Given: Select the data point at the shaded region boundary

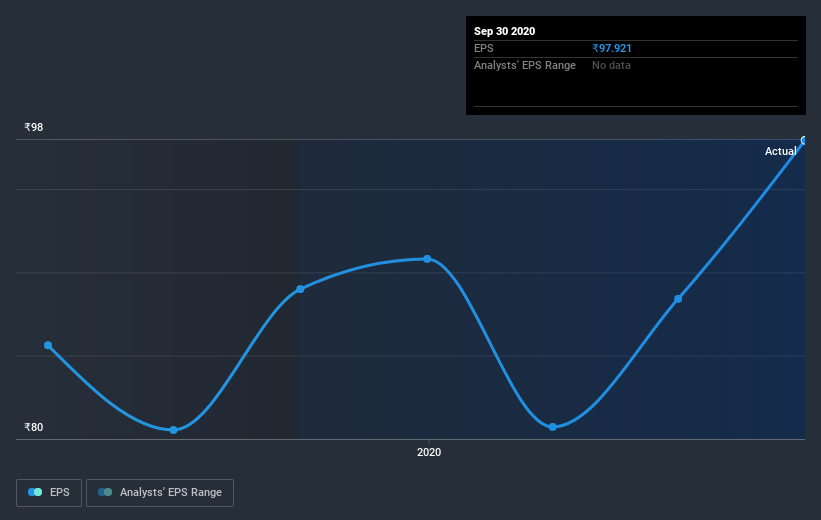Looking at the screenshot, I should [x=300, y=289].
